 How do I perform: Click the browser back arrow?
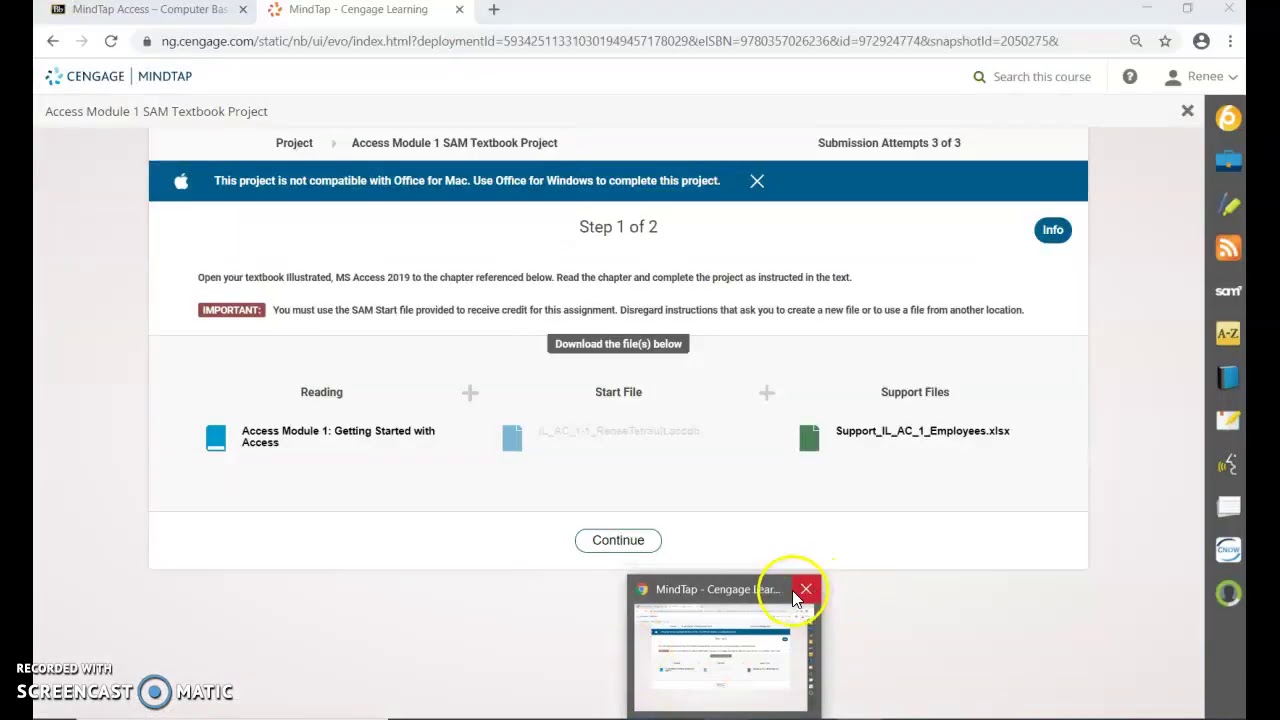(x=53, y=41)
